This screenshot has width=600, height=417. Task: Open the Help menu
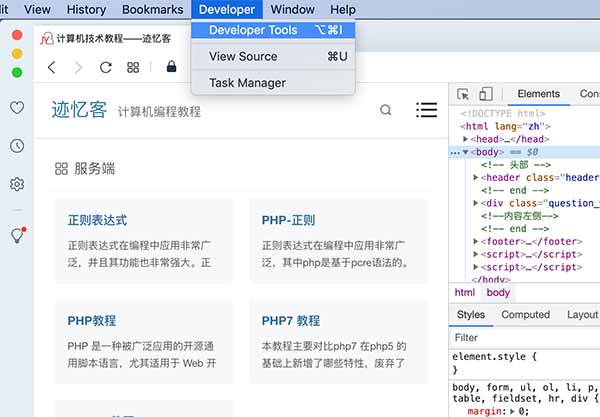343,9
